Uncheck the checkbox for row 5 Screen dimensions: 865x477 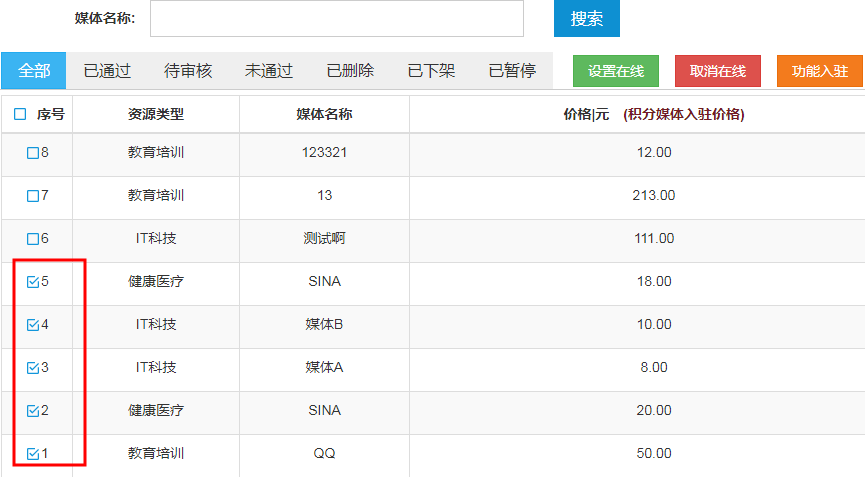pyautogui.click(x=33, y=282)
